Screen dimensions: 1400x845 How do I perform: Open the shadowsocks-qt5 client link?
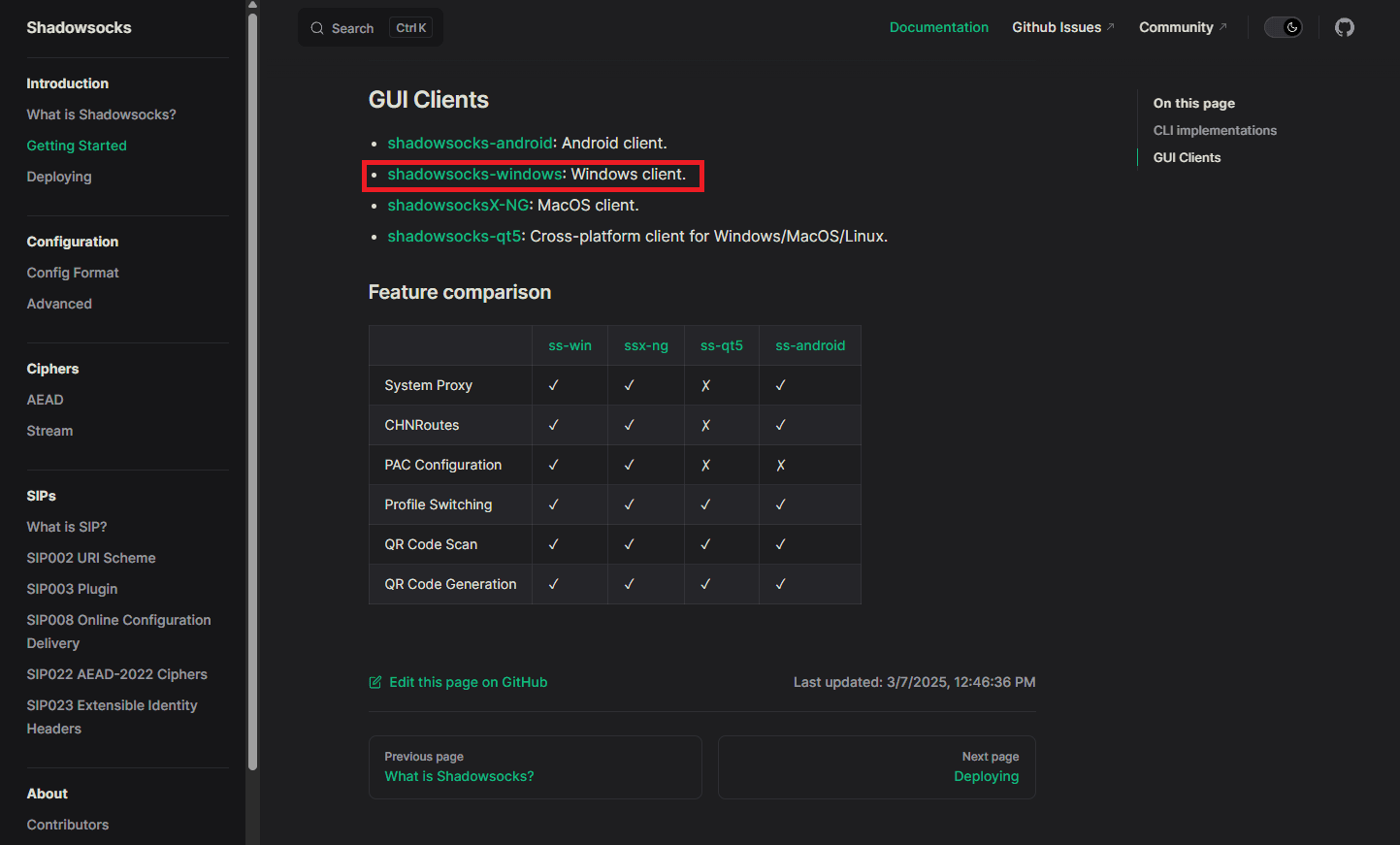point(454,236)
